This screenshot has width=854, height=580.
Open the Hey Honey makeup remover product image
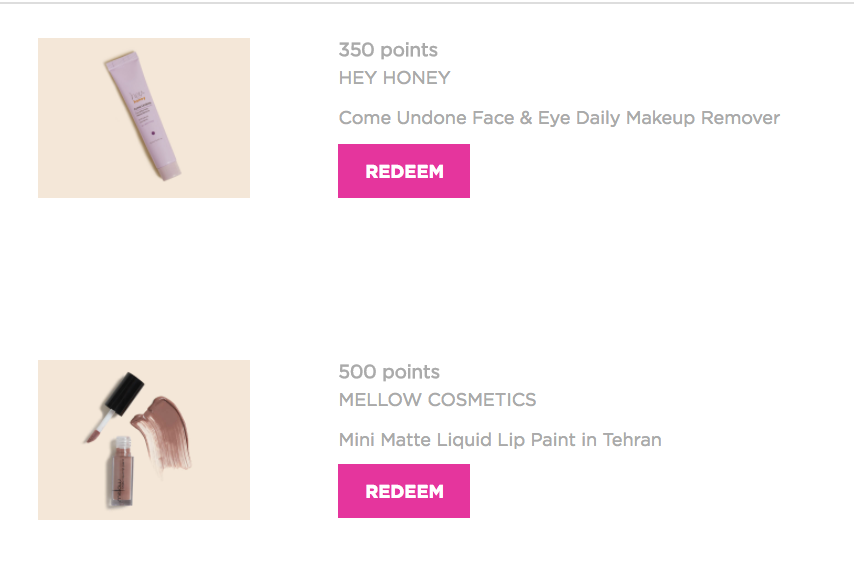[x=144, y=118]
